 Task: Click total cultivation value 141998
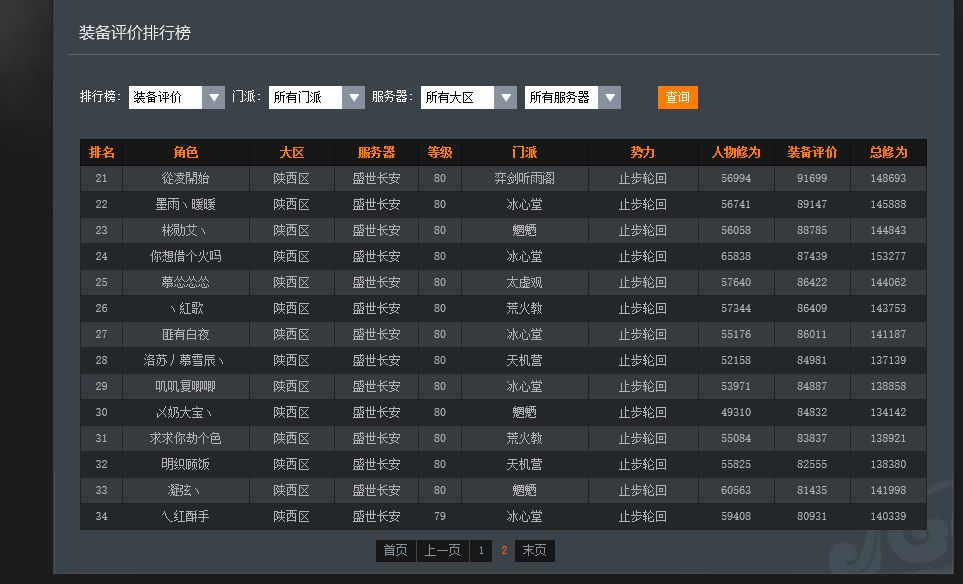pyautogui.click(x=888, y=490)
